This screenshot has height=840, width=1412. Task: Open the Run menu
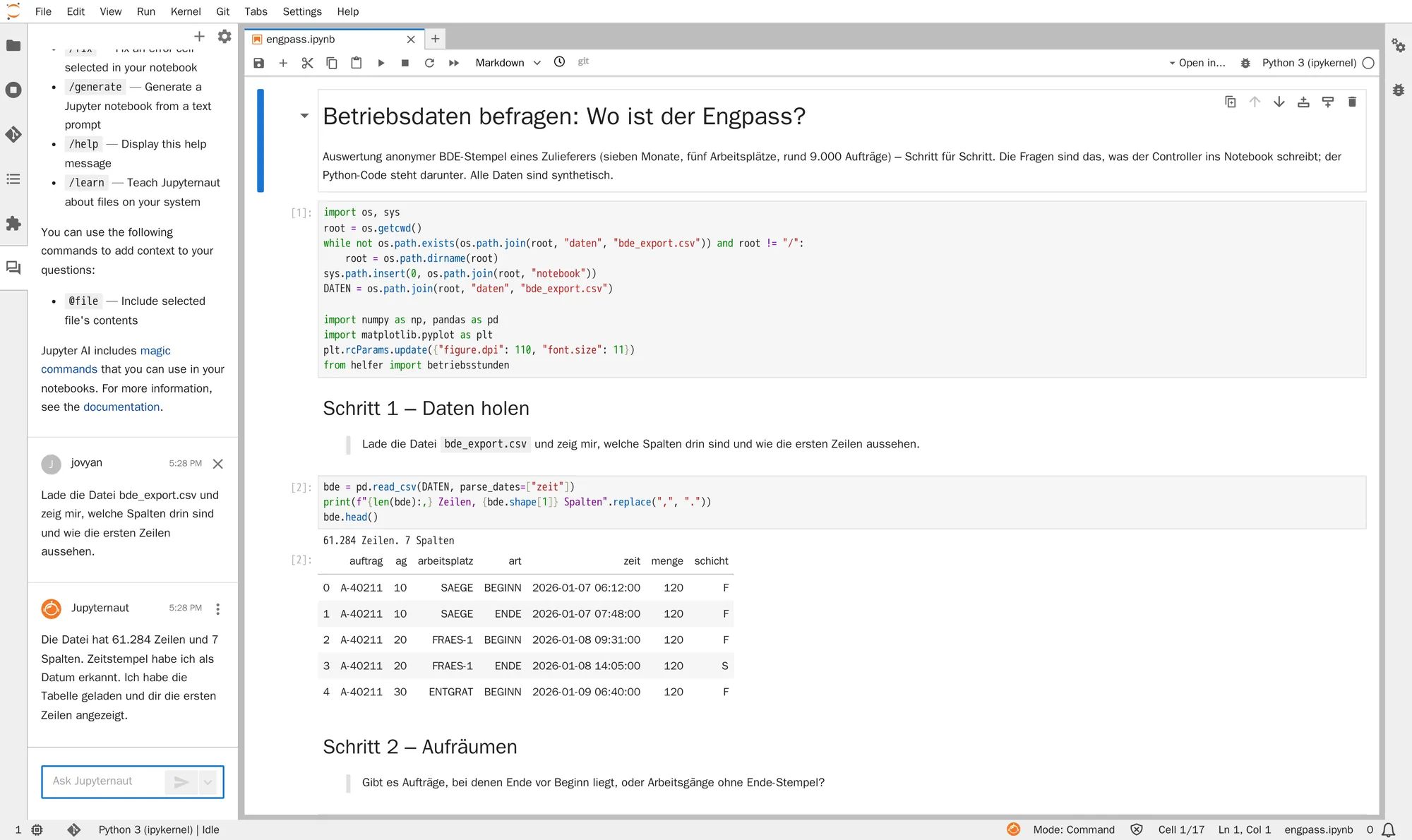tap(146, 11)
